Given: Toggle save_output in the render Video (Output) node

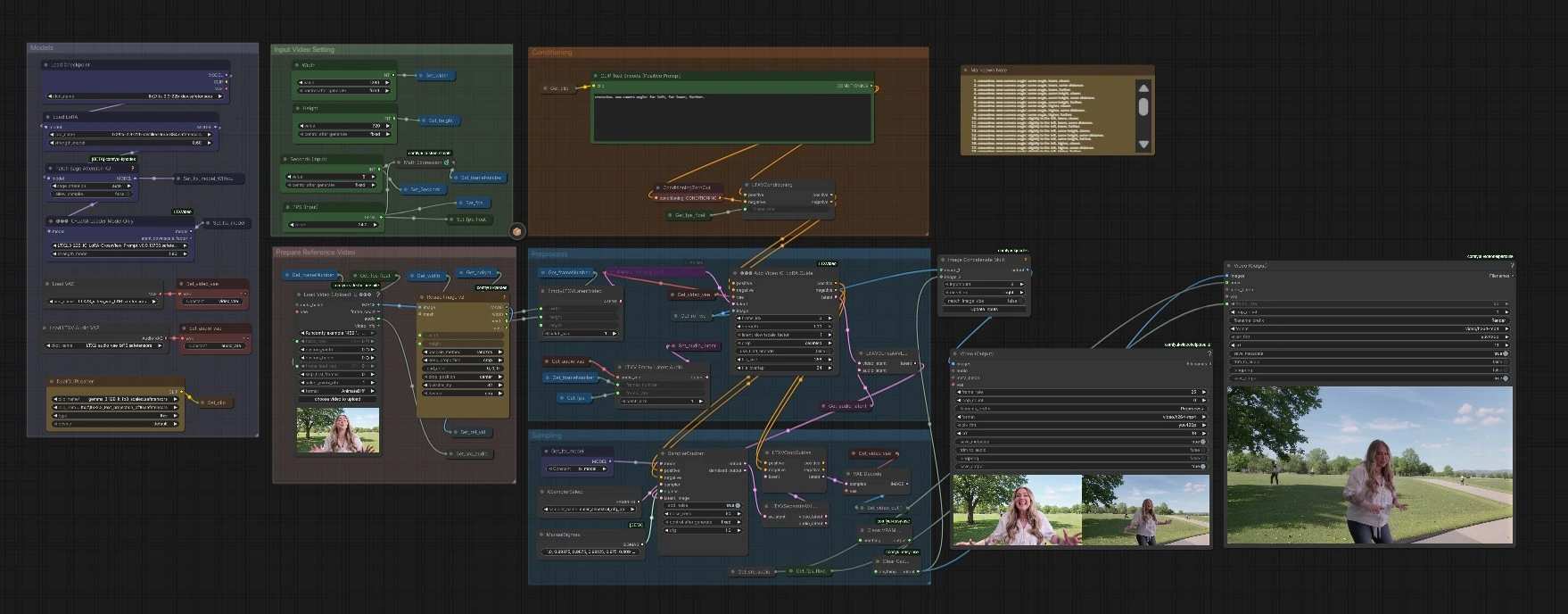Looking at the screenshot, I should pos(1369,378).
